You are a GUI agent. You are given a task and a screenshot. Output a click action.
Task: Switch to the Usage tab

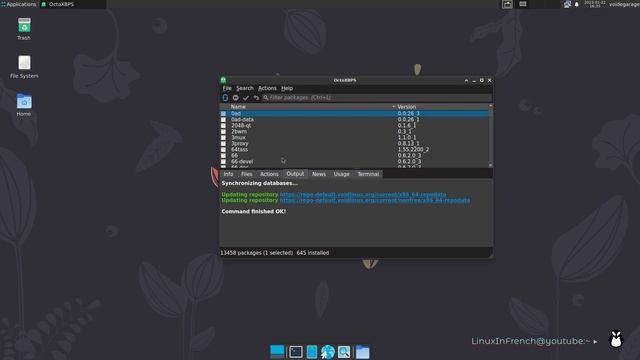point(341,174)
